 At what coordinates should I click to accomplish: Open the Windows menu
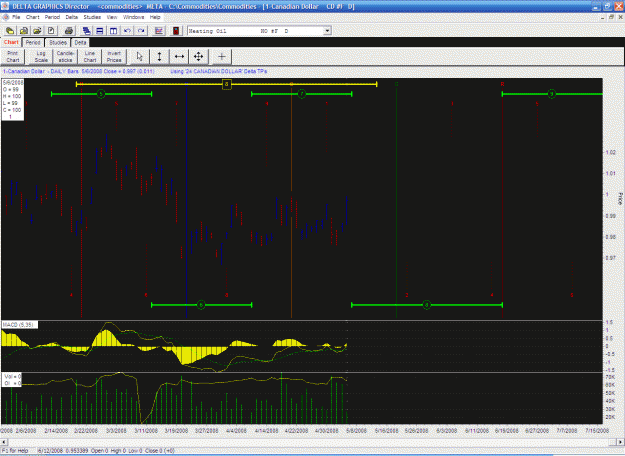pyautogui.click(x=134, y=17)
